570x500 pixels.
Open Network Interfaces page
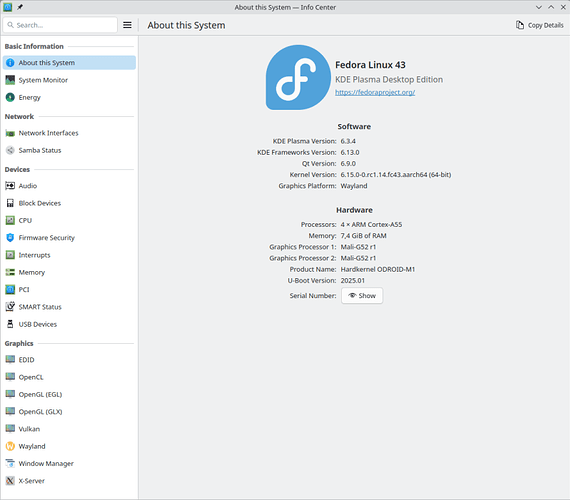tap(69, 133)
